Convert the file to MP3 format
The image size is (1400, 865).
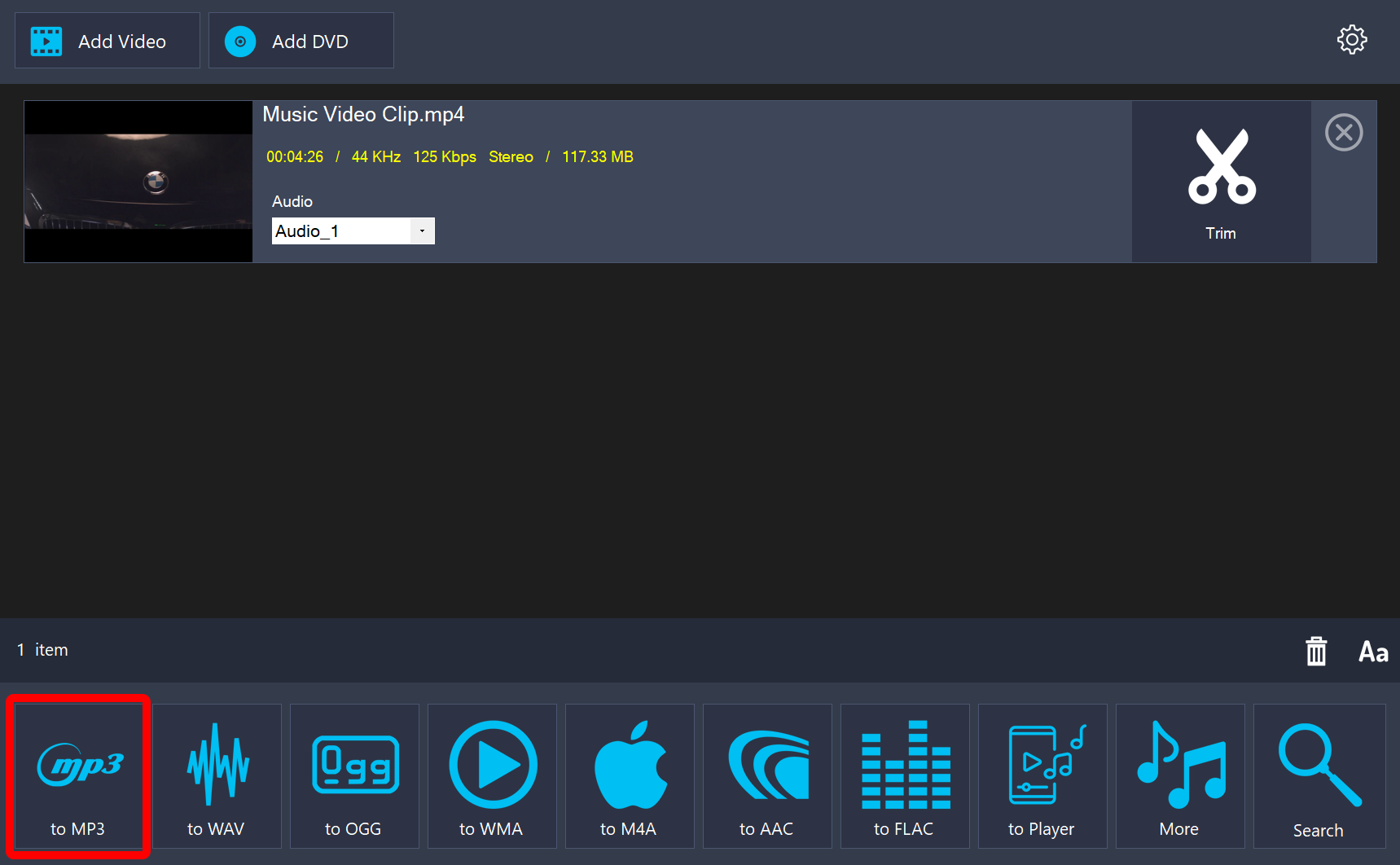[x=78, y=776]
